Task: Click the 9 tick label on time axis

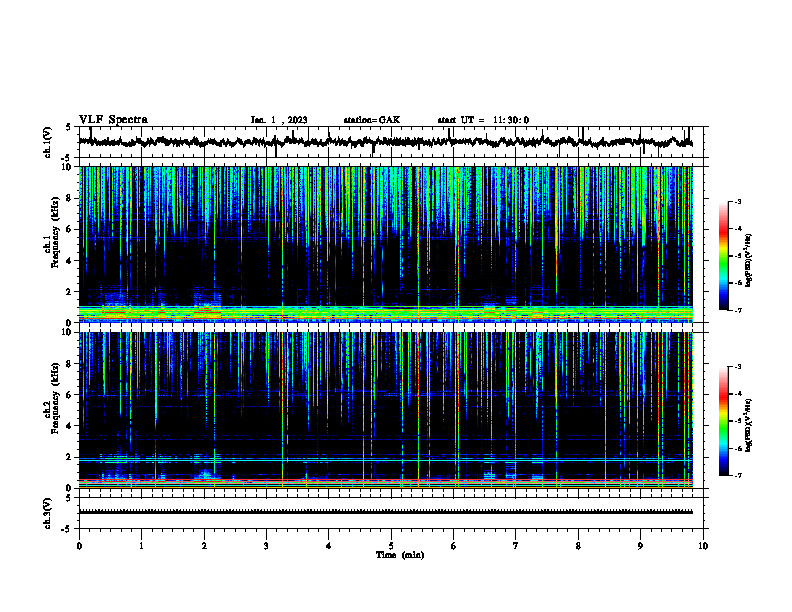Action: (640, 546)
